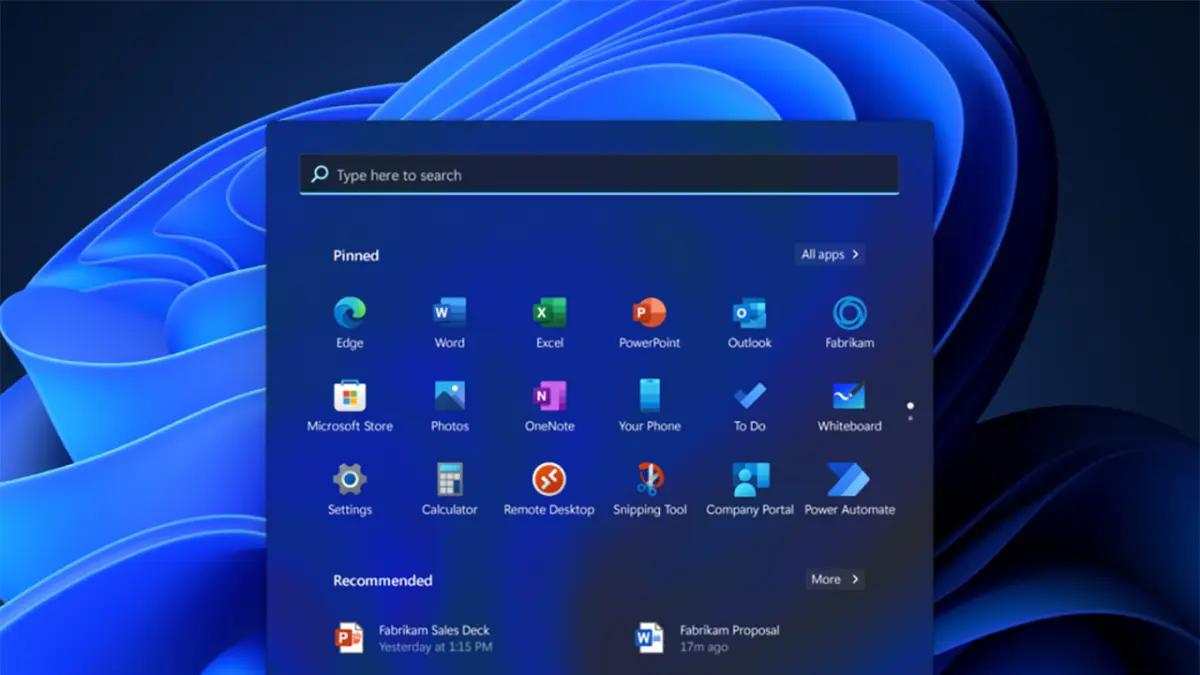Launch the Your Phone app
Image resolution: width=1200 pixels, height=675 pixels.
coord(649,397)
